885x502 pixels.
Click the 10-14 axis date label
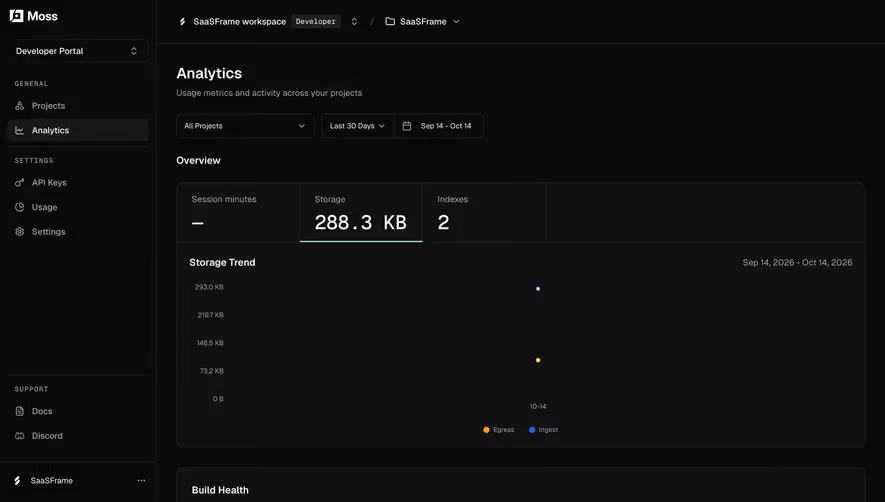[538, 406]
